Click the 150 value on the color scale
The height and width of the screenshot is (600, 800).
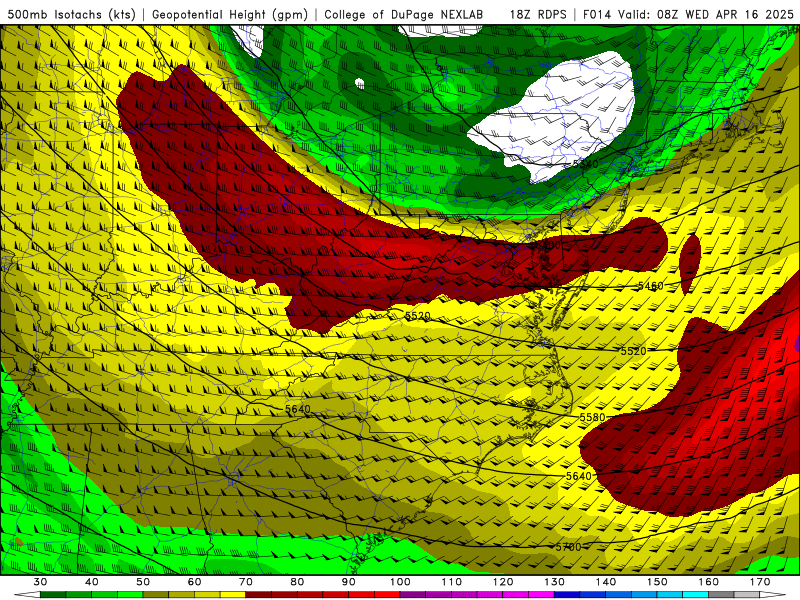[x=658, y=582]
